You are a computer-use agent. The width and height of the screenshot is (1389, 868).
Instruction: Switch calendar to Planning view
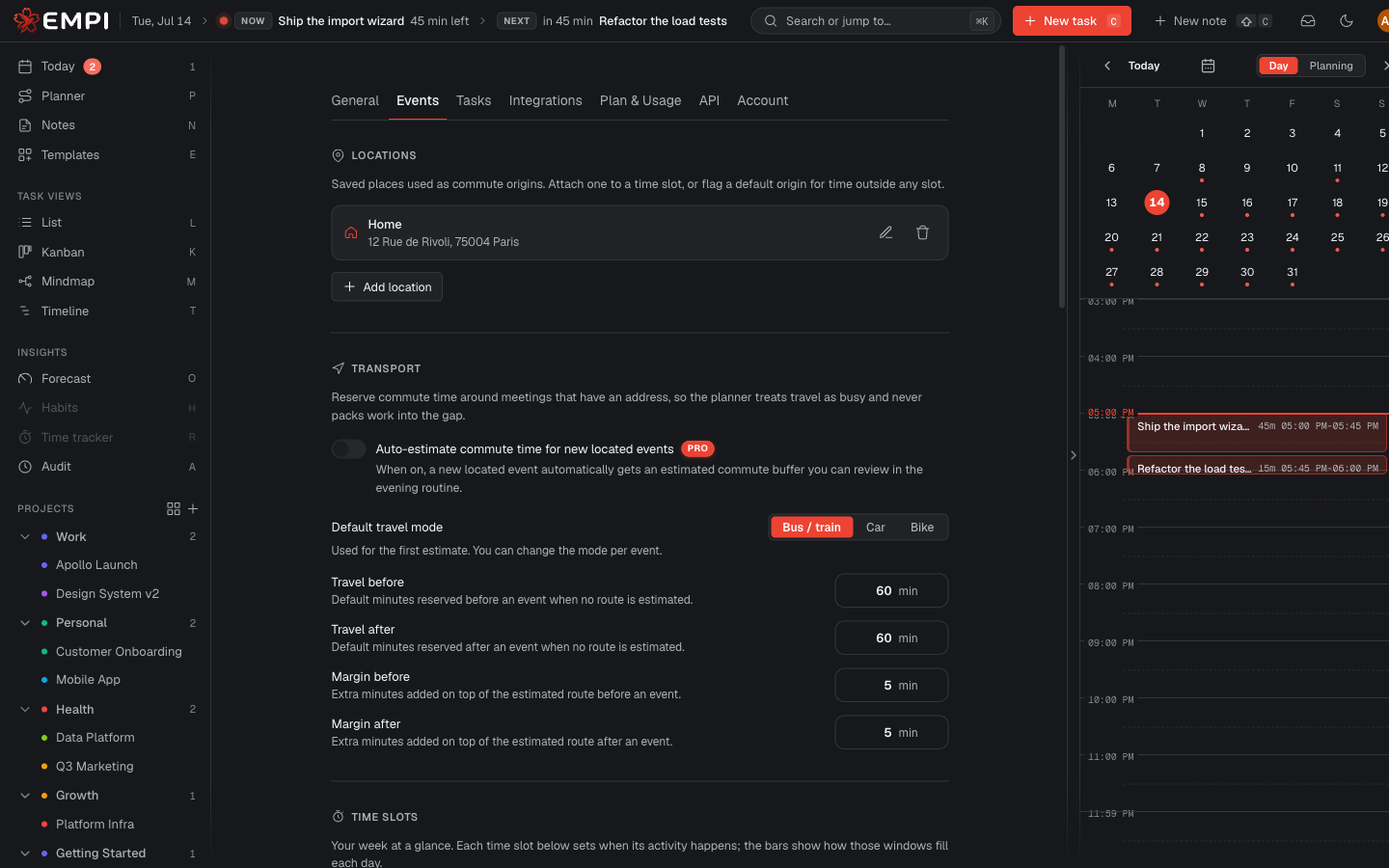click(x=1331, y=66)
